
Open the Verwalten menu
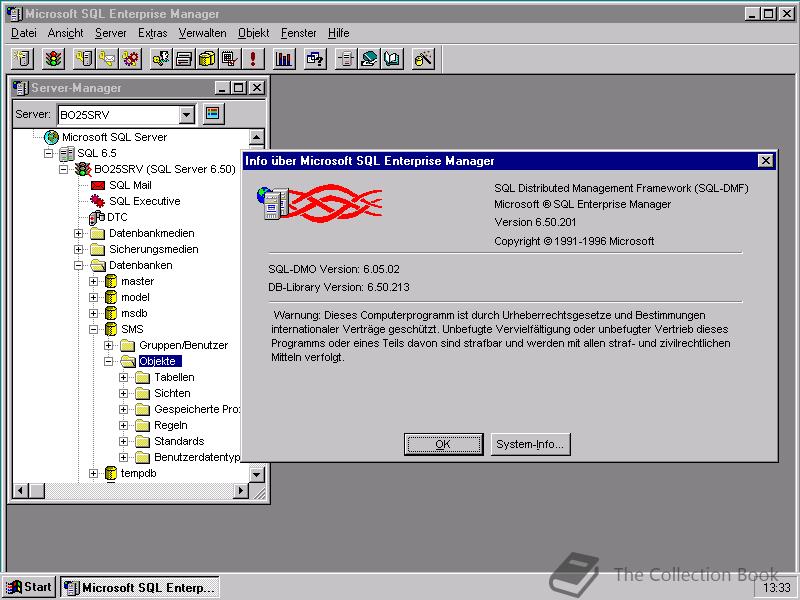point(203,33)
